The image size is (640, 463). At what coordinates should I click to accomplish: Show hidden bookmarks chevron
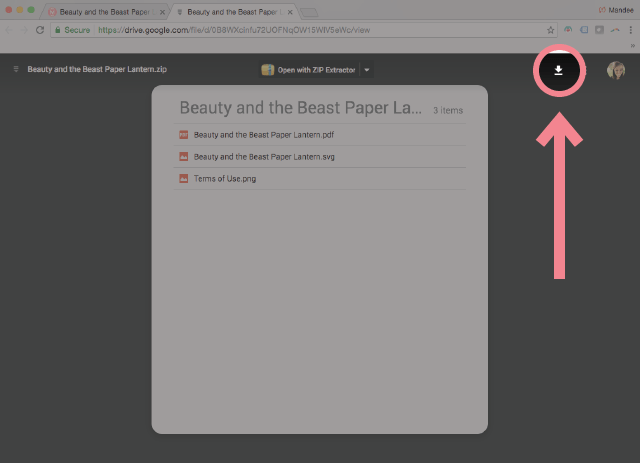(x=633, y=46)
